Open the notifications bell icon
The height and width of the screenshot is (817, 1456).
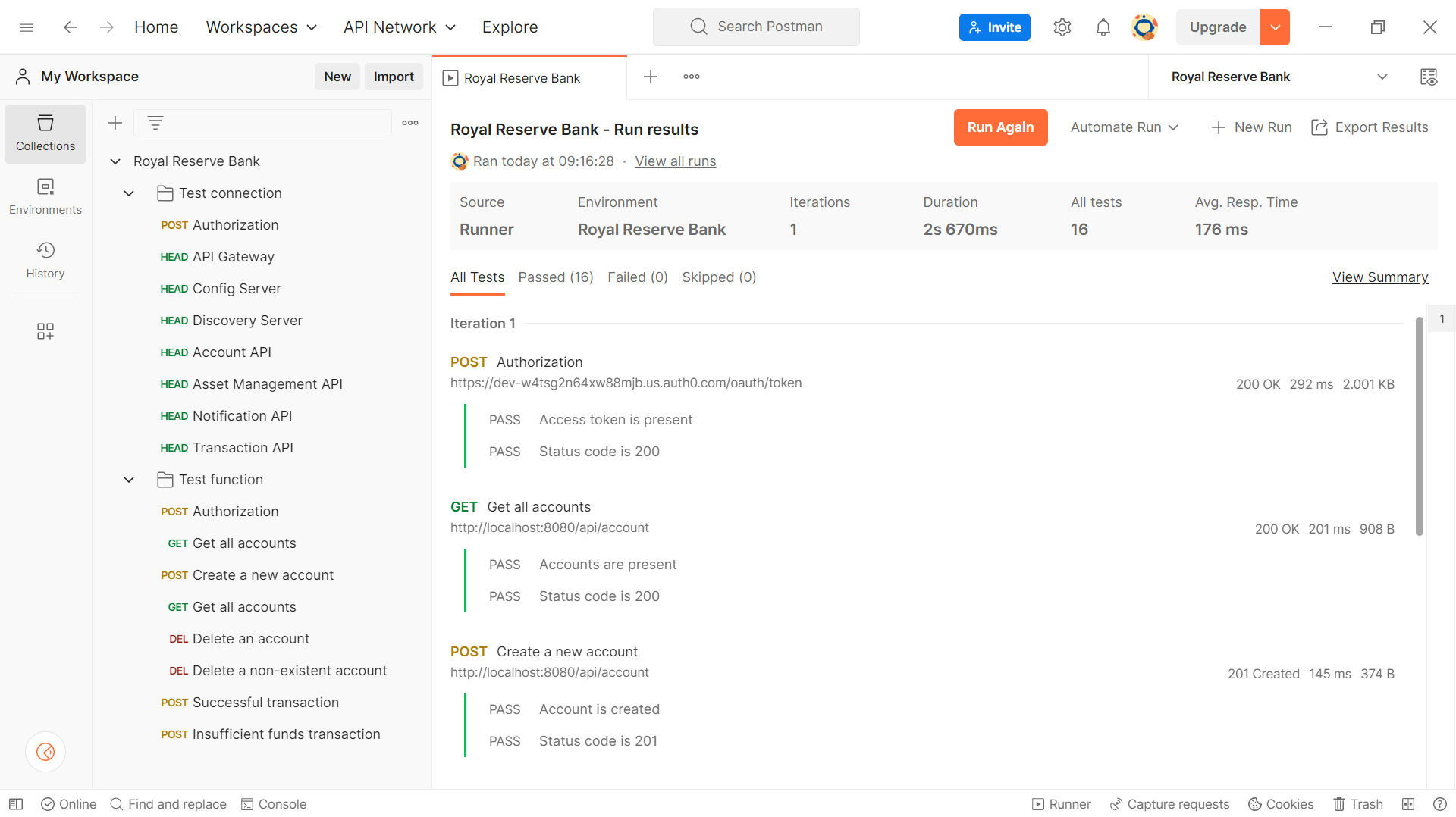coord(1103,27)
